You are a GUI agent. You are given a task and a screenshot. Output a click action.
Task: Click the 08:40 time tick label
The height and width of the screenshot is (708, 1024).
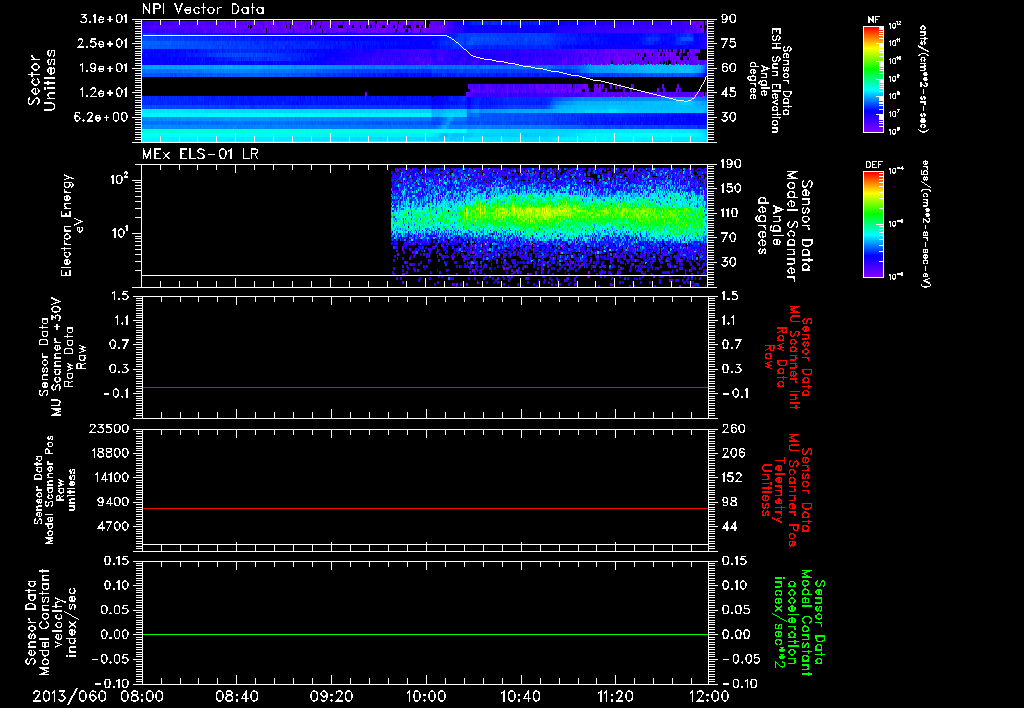236,696
